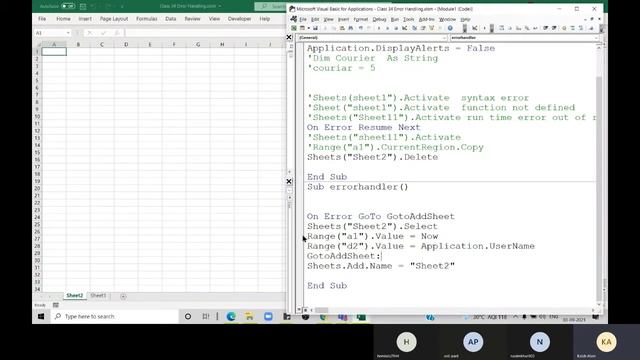Switch to the Sheet1 worksheet tab

98,296
